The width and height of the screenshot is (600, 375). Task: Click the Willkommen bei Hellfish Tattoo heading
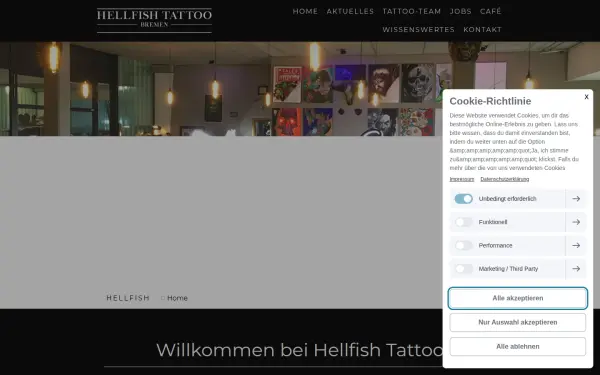[300, 350]
